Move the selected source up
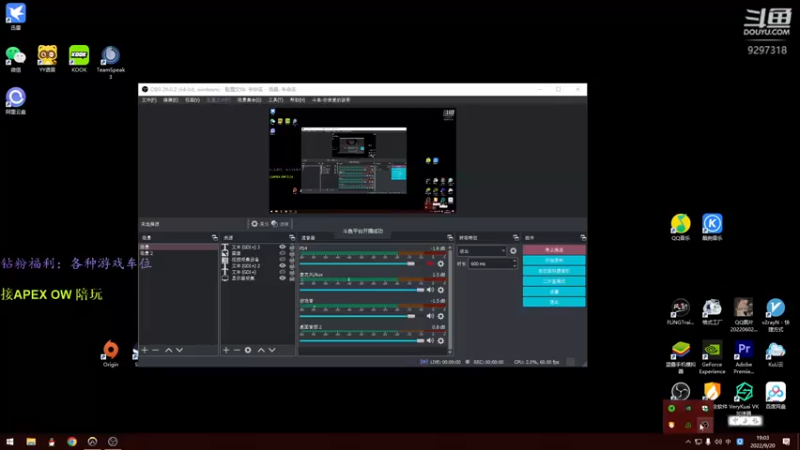Screen dimensions: 800x450 [261, 350]
